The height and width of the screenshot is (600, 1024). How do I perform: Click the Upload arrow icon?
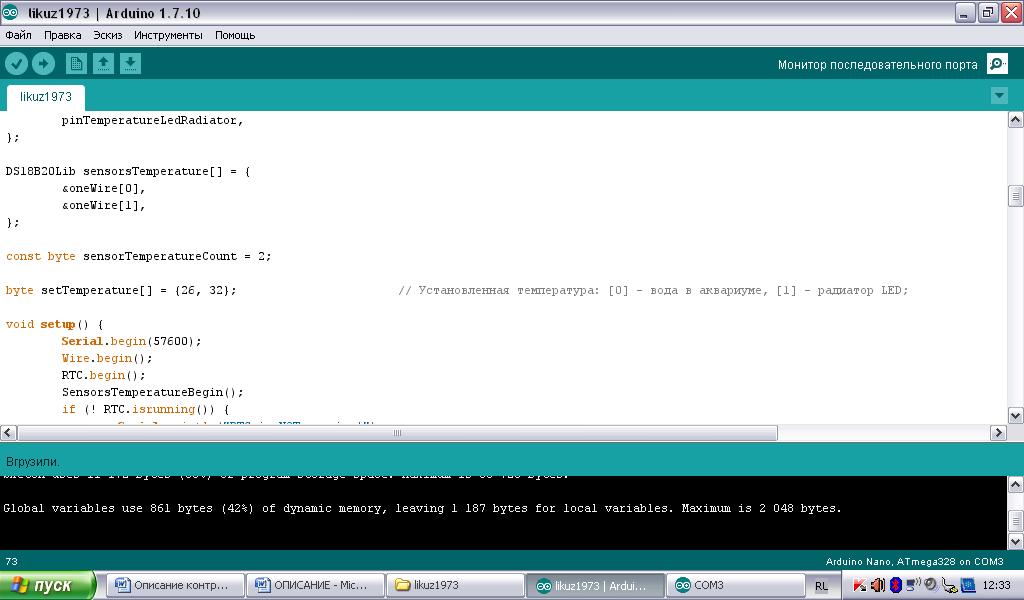(43, 64)
